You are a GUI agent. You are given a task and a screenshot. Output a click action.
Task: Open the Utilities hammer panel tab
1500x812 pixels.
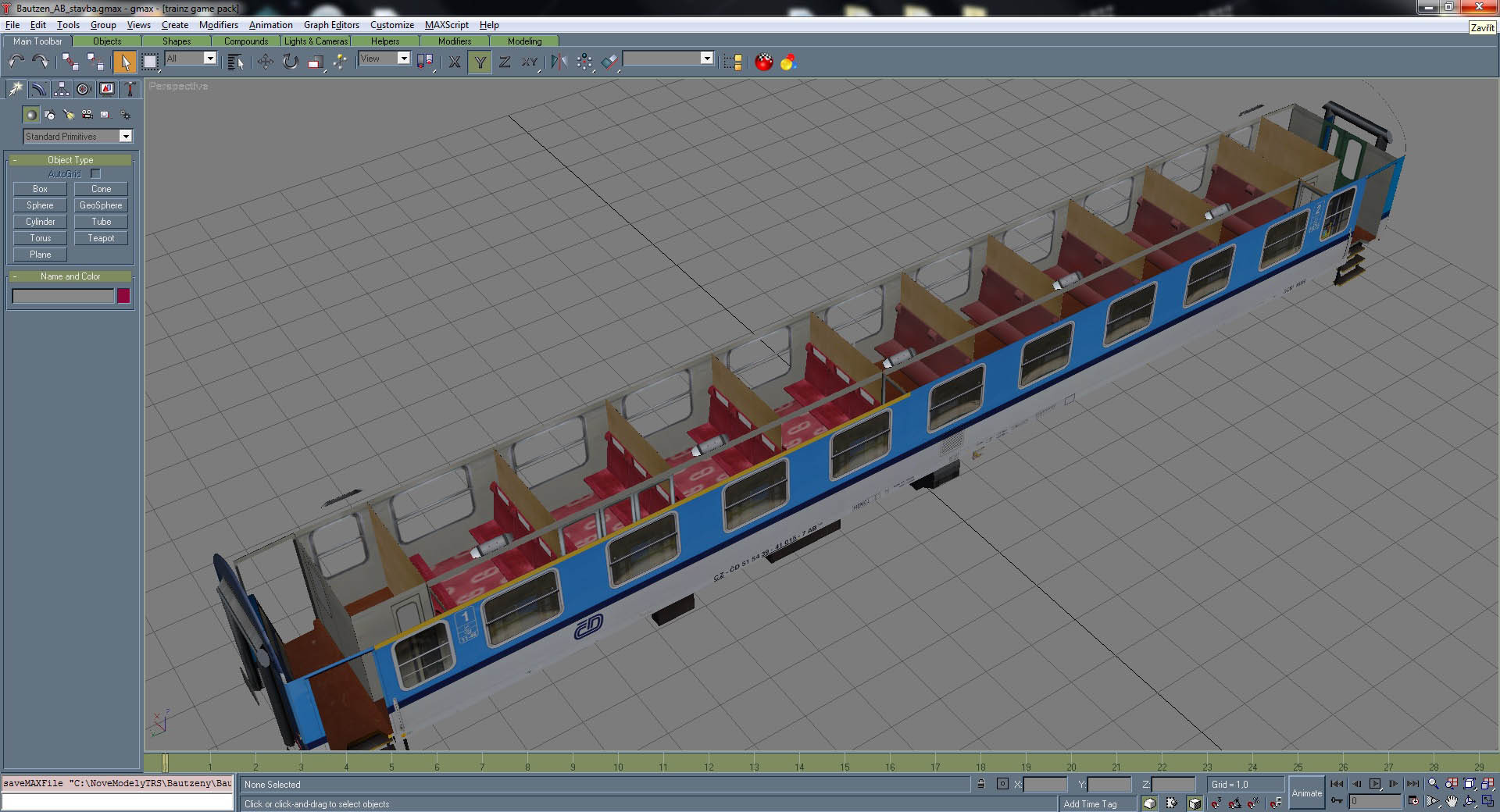[x=130, y=89]
